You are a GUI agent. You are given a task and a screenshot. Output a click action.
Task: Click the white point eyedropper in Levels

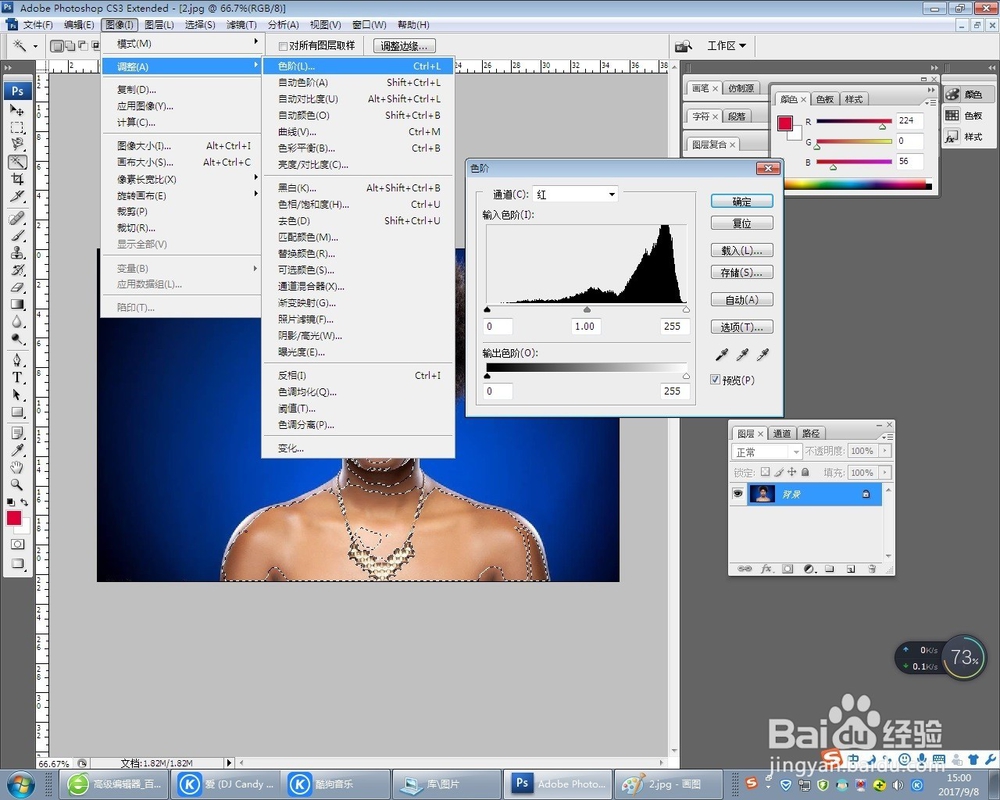(763, 354)
